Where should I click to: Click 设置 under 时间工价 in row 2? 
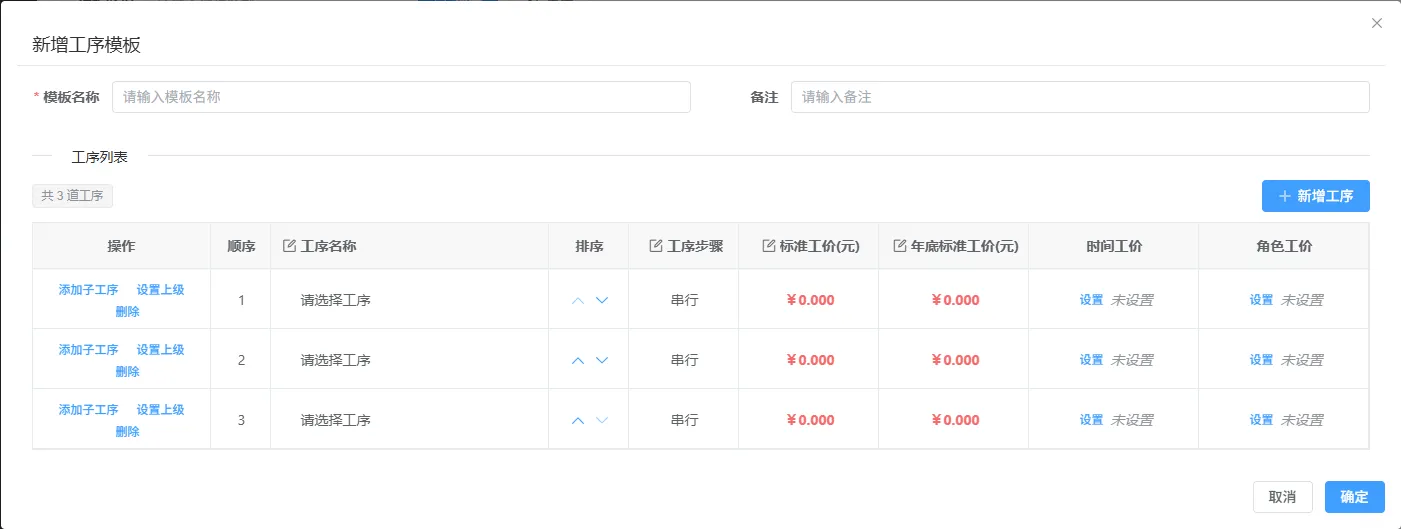click(1091, 360)
